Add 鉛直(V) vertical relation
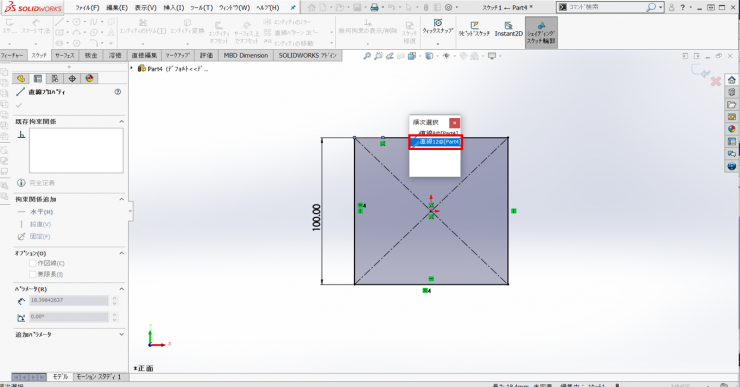This screenshot has width=740, height=387. 34,224
